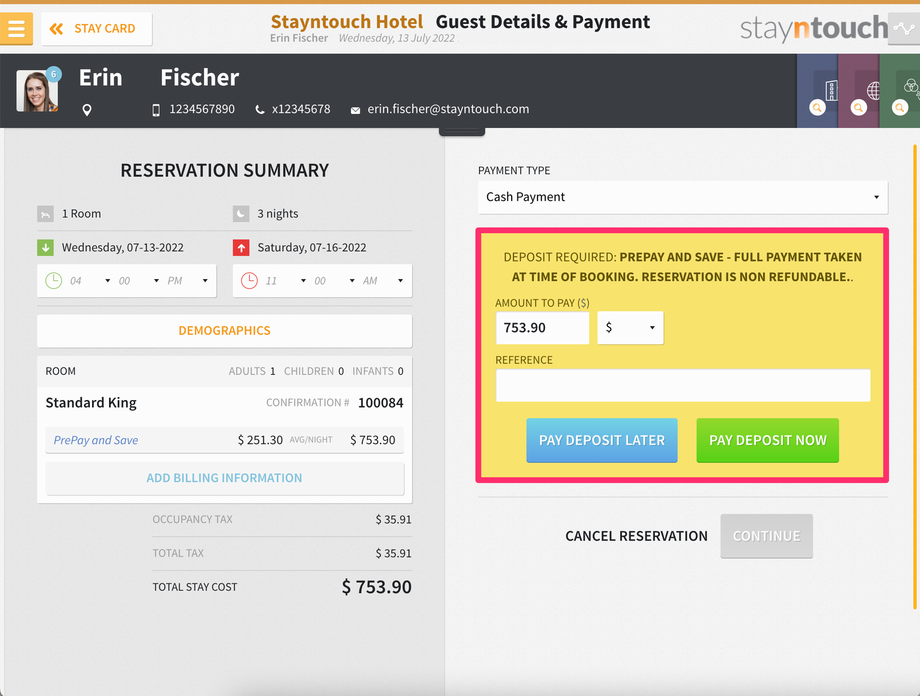Open arrival minutes dropdown showing 00
This screenshot has width=920, height=696.
coord(138,281)
